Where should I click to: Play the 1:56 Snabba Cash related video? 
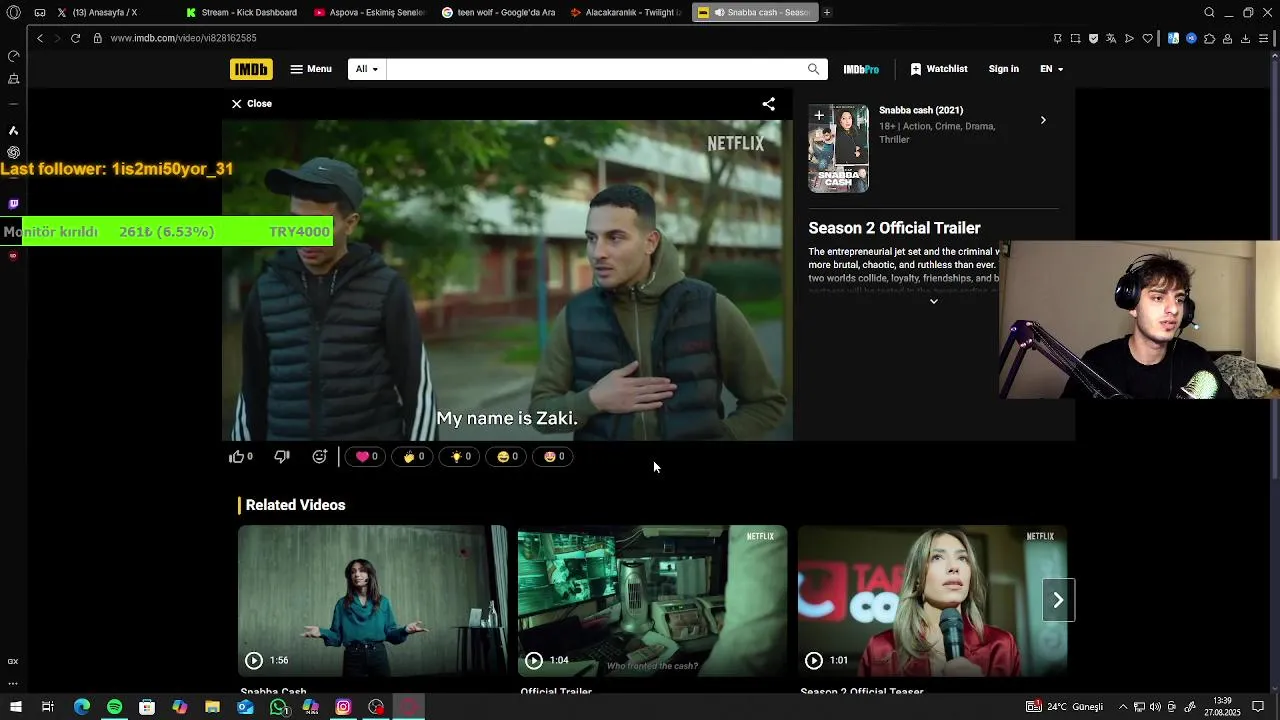372,601
